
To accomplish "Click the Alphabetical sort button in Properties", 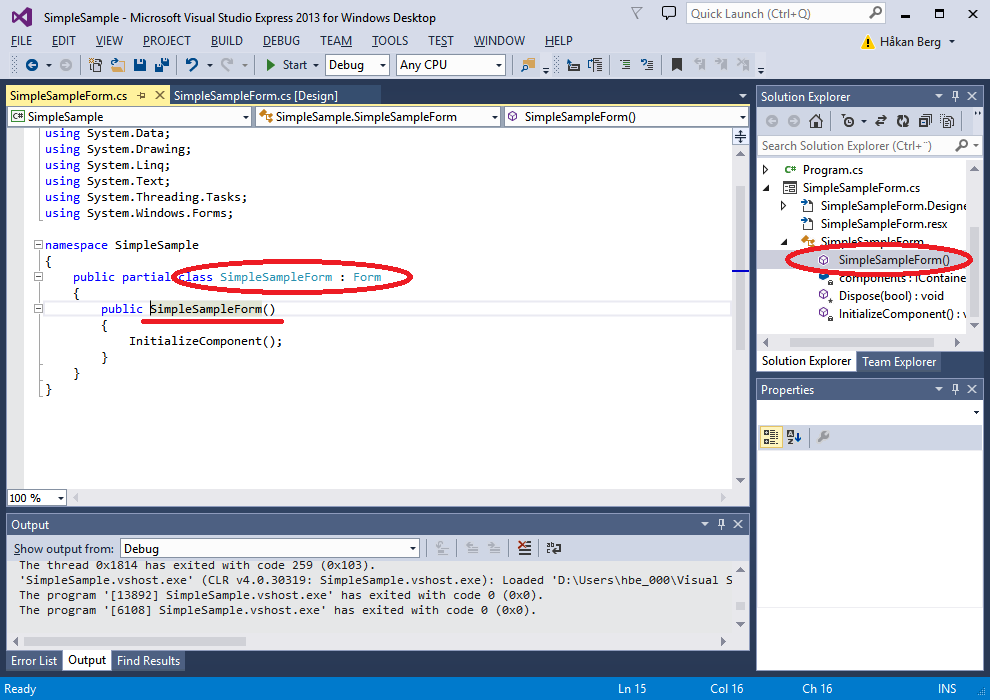I will point(794,437).
